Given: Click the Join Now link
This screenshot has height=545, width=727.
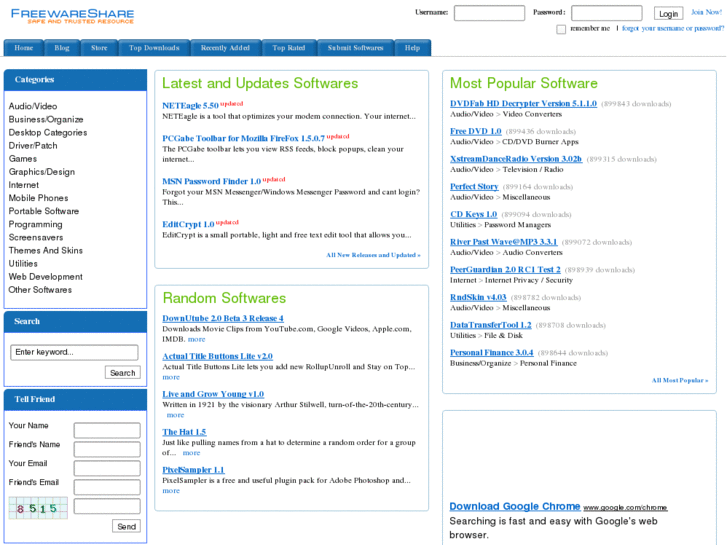Looking at the screenshot, I should tap(706, 12).
